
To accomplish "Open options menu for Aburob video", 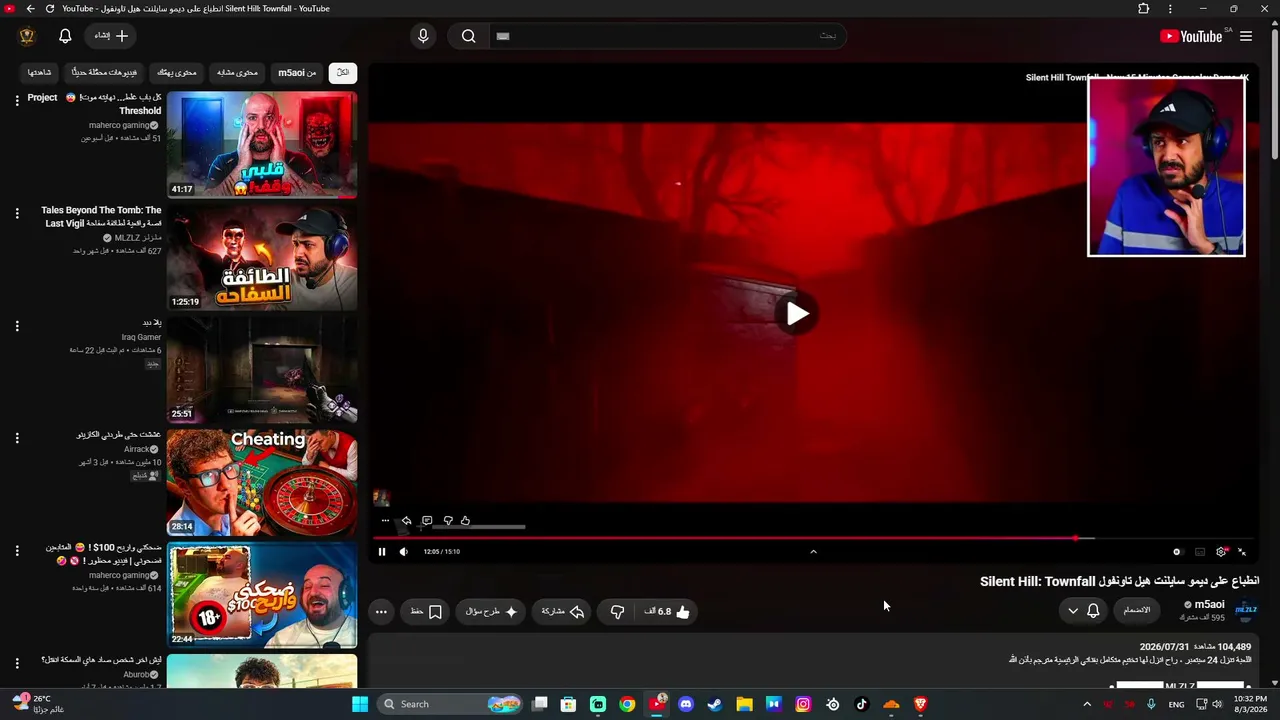I will 17,663.
